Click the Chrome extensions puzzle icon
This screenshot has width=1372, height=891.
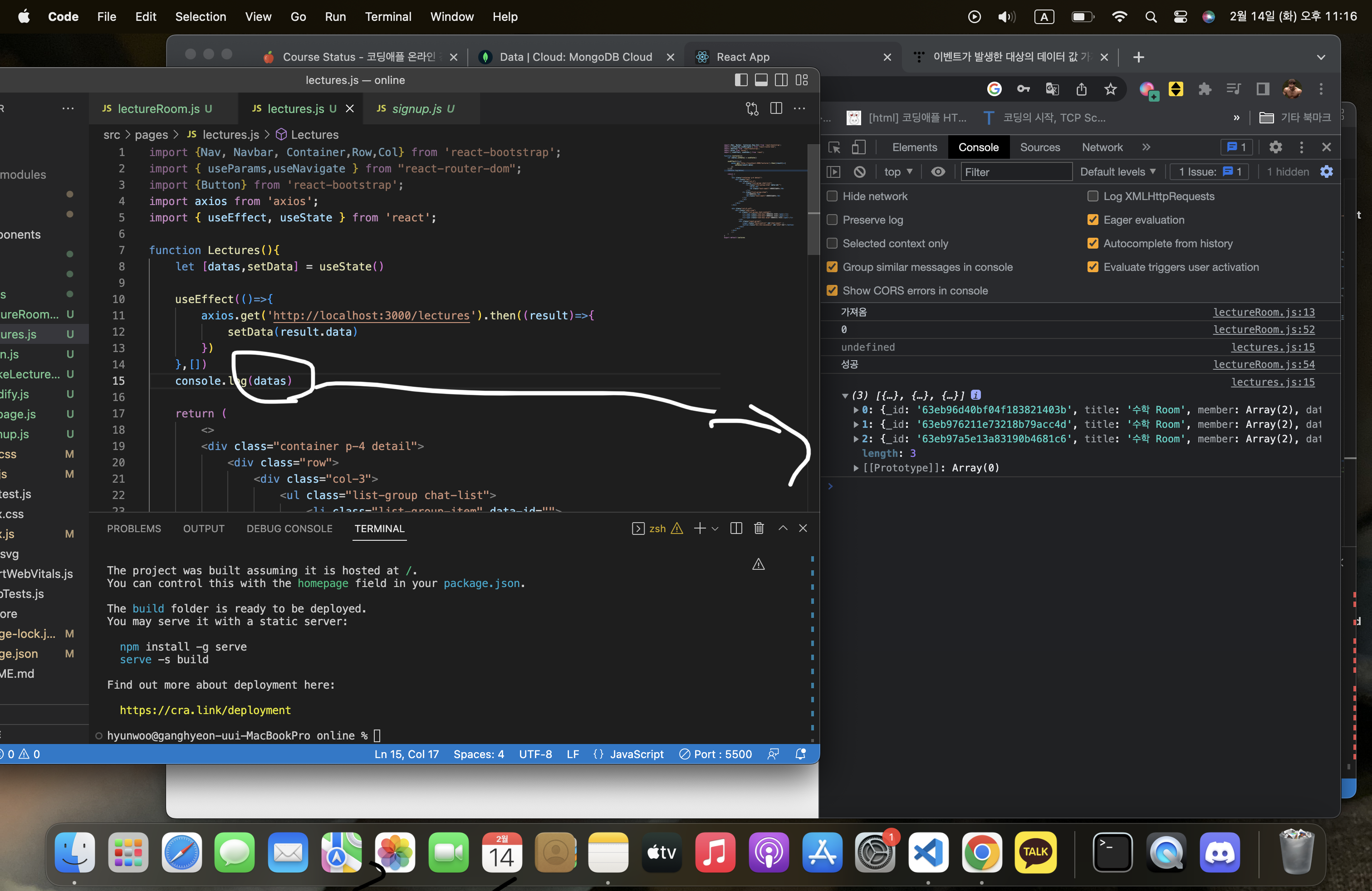coord(1204,89)
